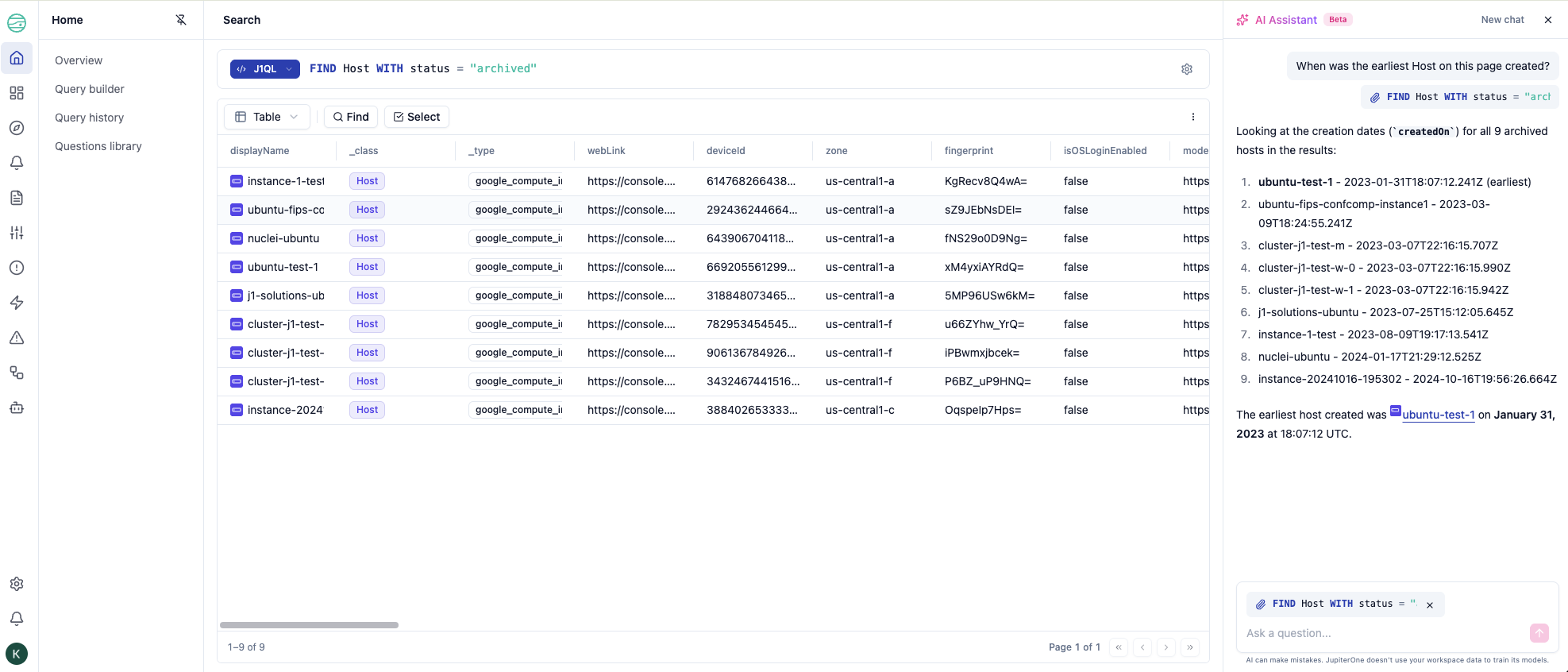Click the ubuntu-fips-cc display name cell
This screenshot has width=1568, height=672.
(x=286, y=210)
